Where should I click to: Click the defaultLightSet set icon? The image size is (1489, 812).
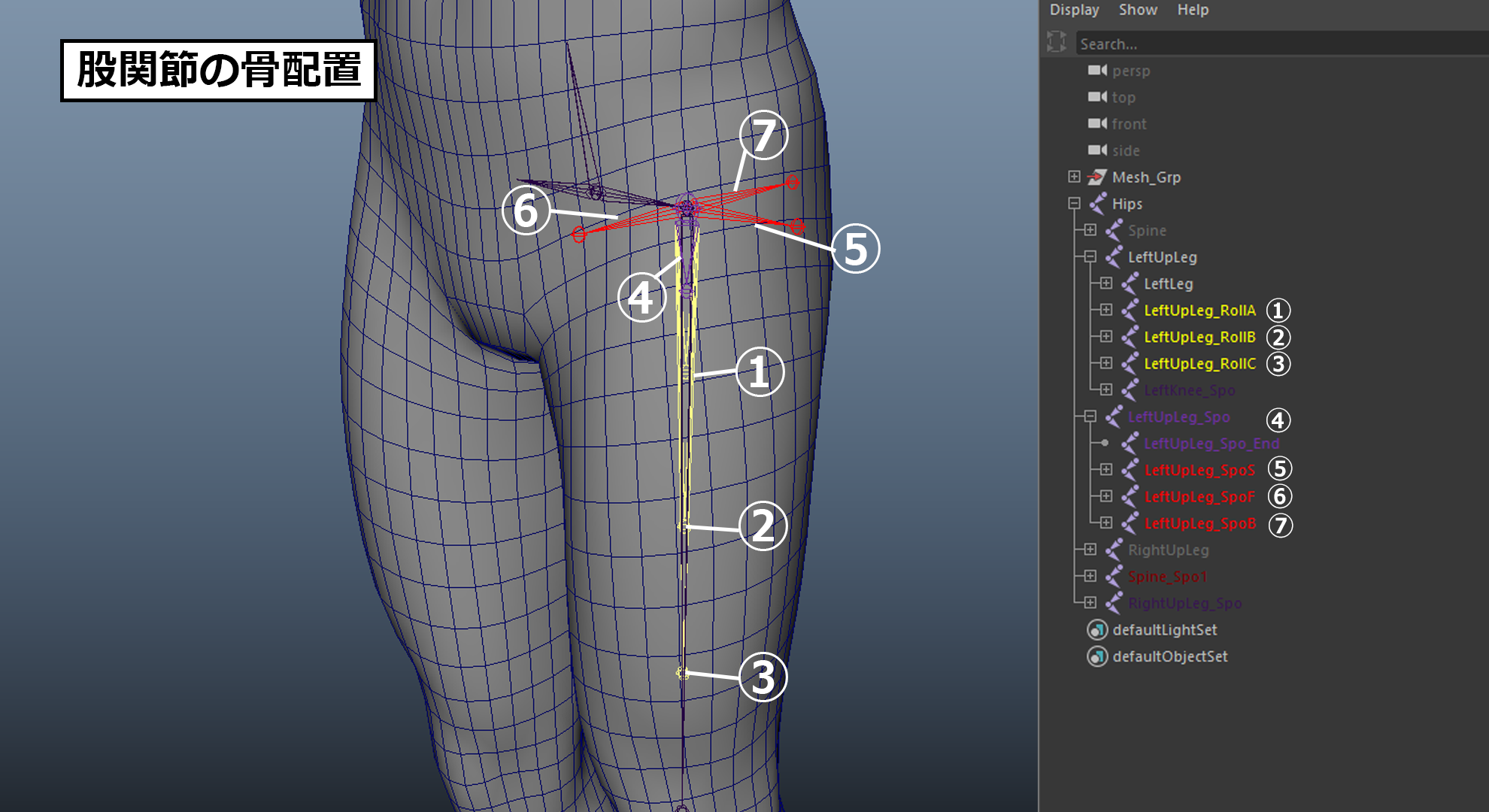coord(1097,630)
